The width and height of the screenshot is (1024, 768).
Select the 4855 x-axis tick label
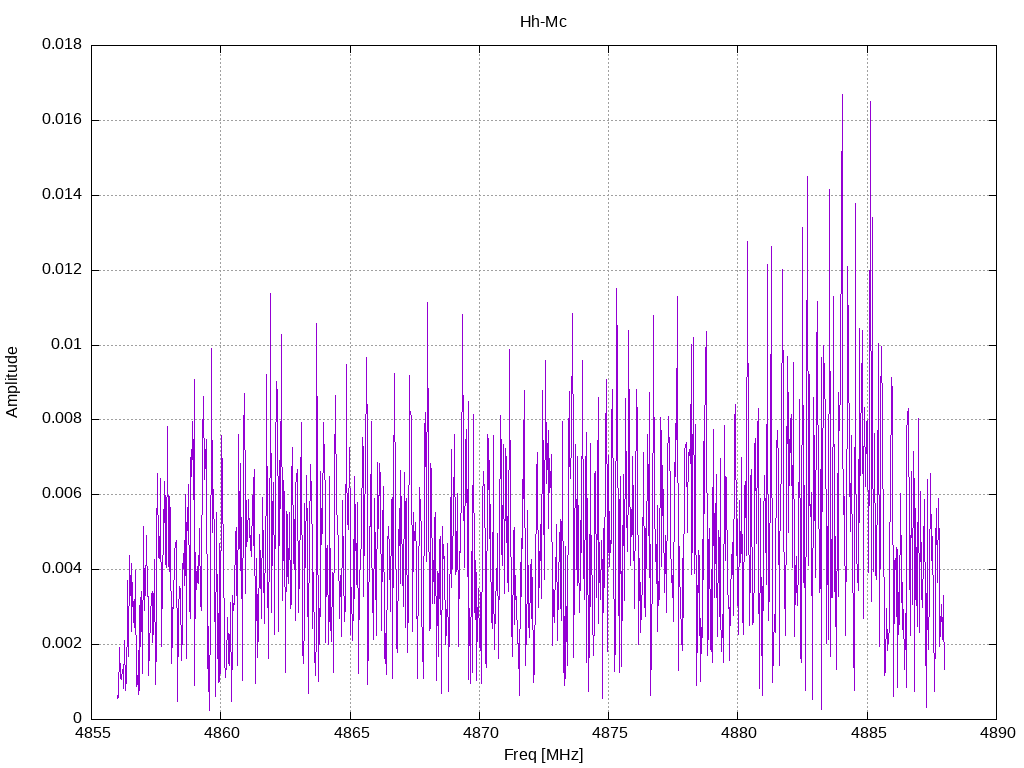(x=92, y=734)
